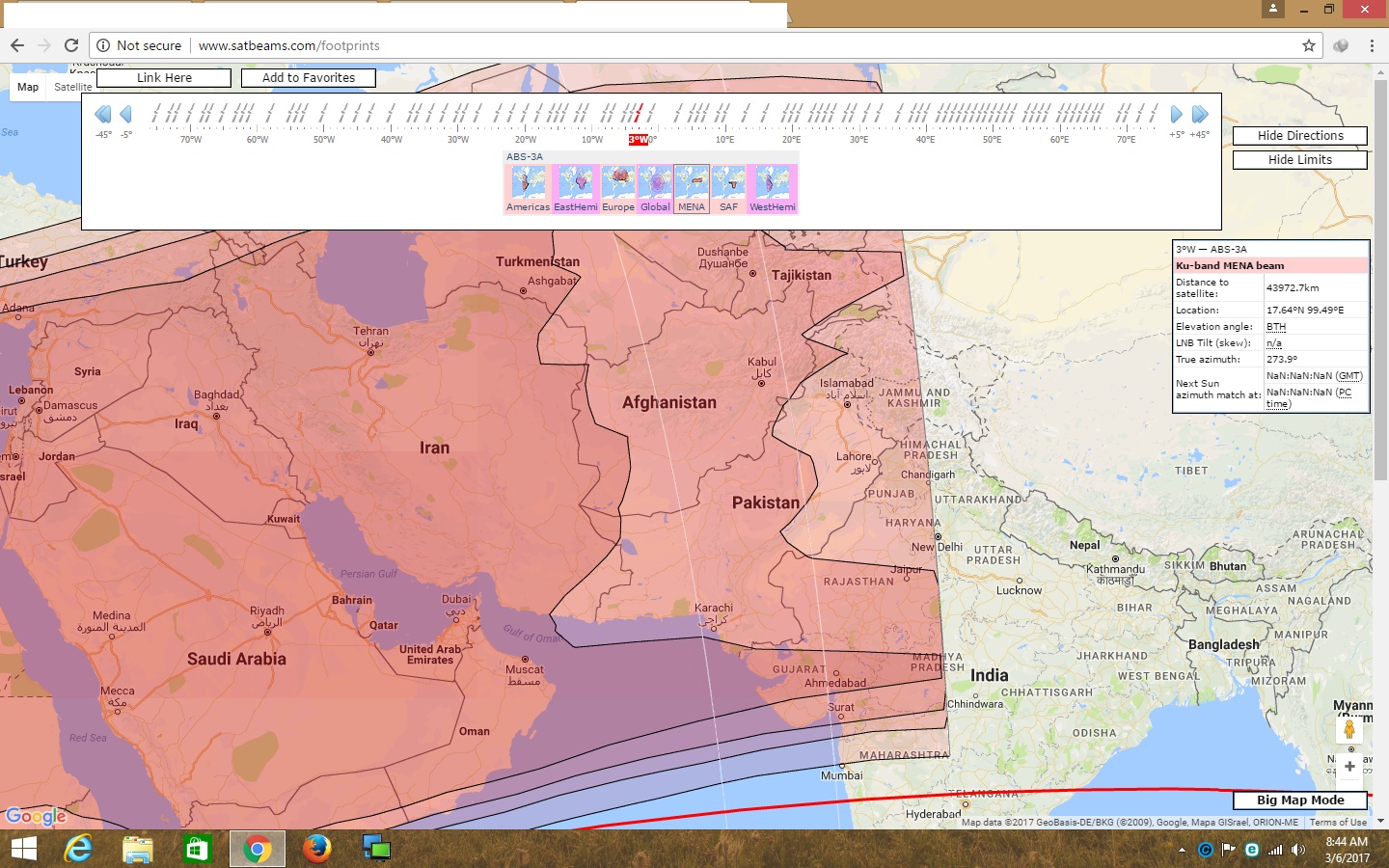1389x868 pixels.
Task: Show hidden system tray icons
Action: (1182, 850)
